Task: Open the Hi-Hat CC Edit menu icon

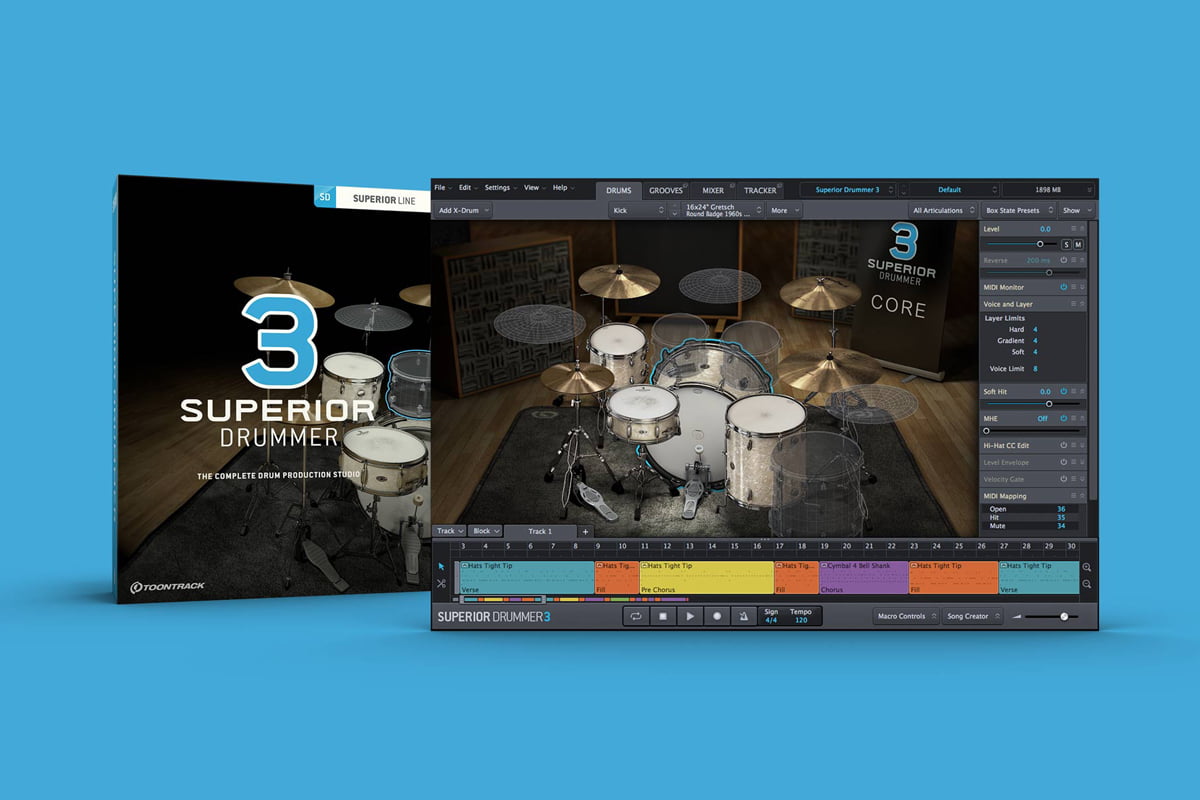Action: [x=1073, y=445]
